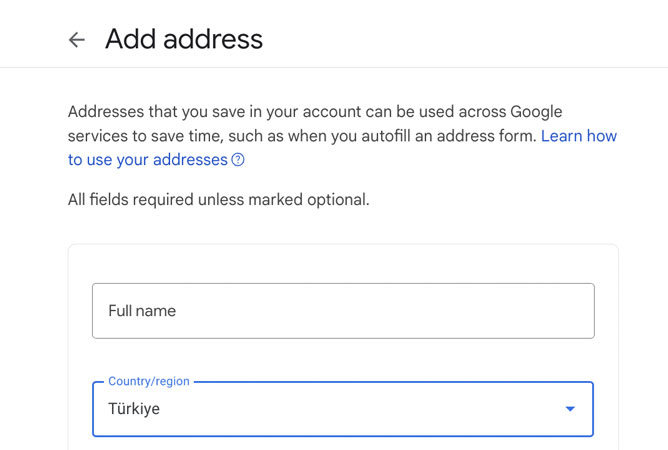Select the Türkiye value in dropdown
The height and width of the screenshot is (450, 668).
click(x=134, y=409)
